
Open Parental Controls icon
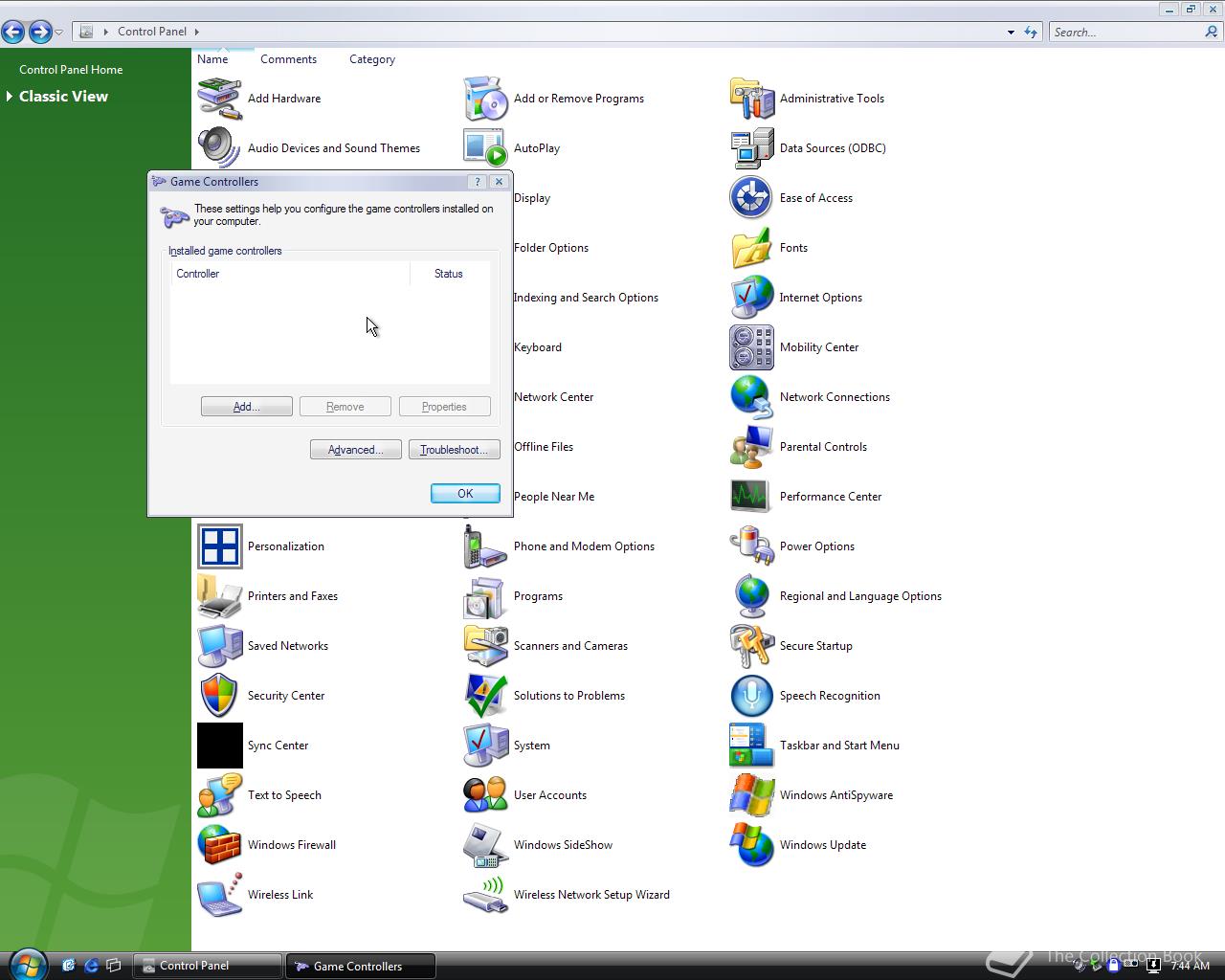point(751,447)
